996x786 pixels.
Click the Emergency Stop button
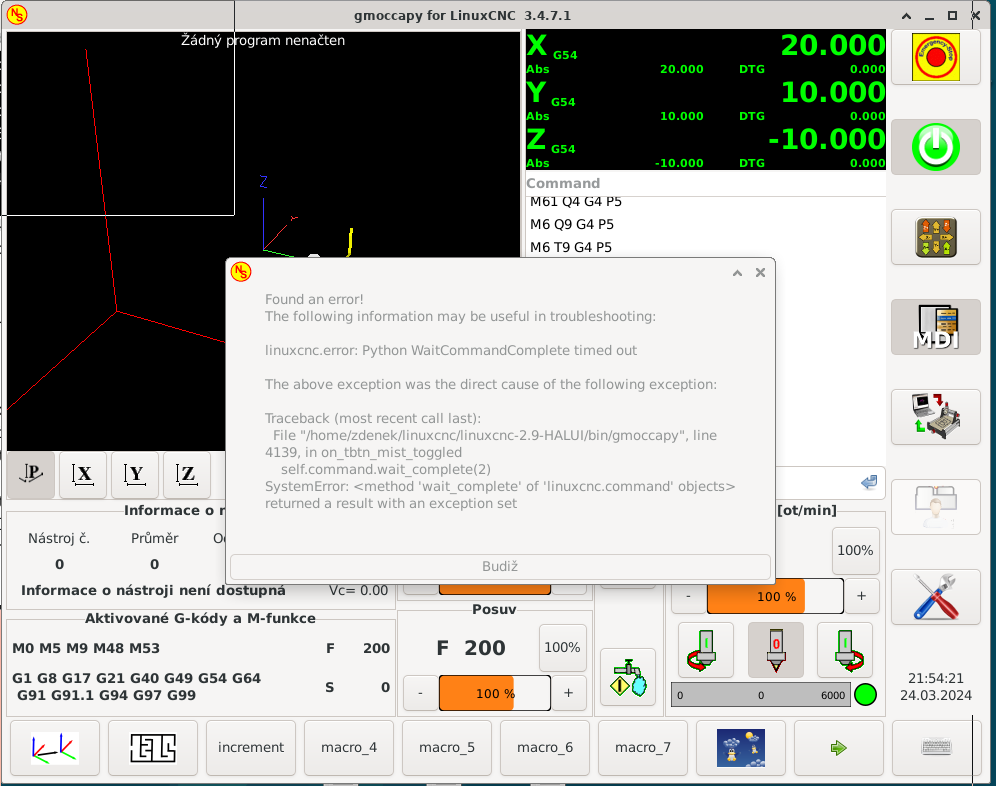[936, 57]
